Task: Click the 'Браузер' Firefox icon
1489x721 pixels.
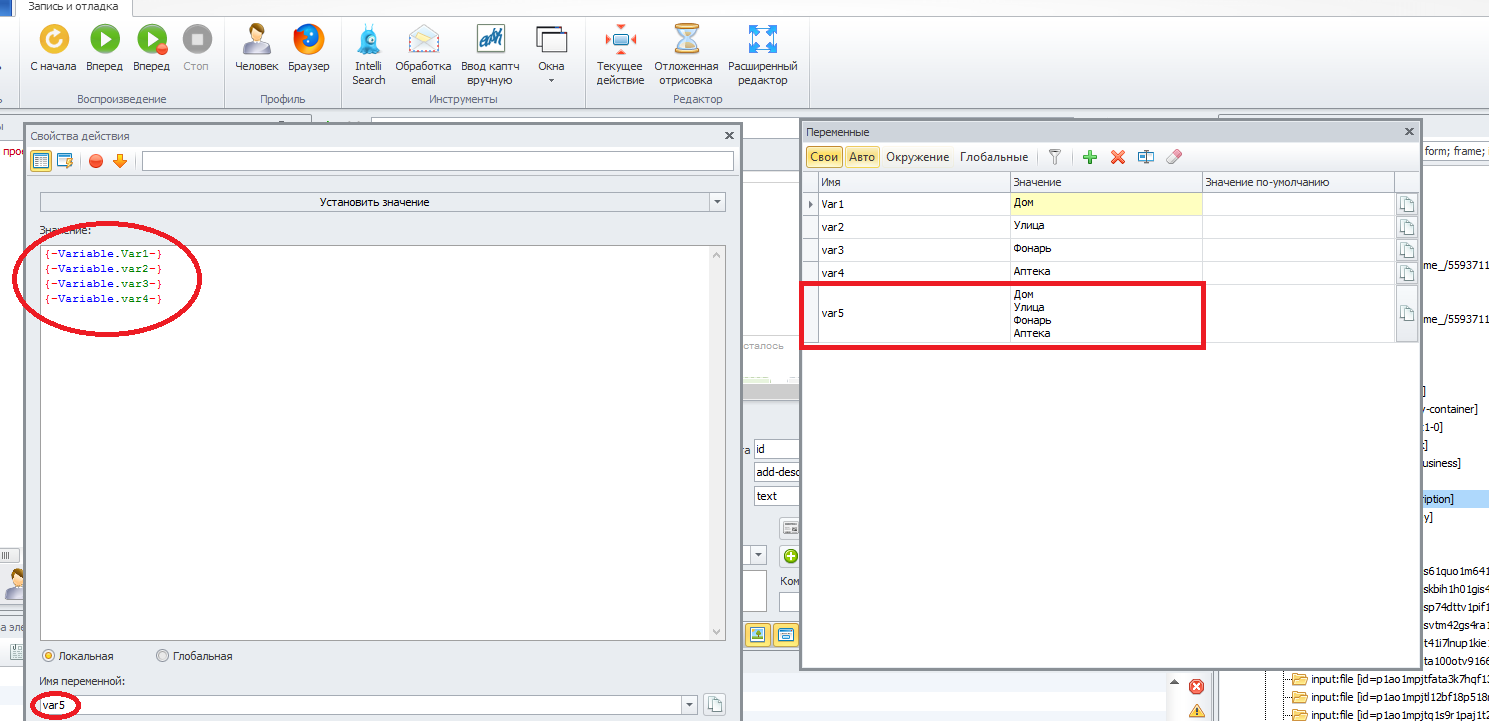Action: point(309,41)
